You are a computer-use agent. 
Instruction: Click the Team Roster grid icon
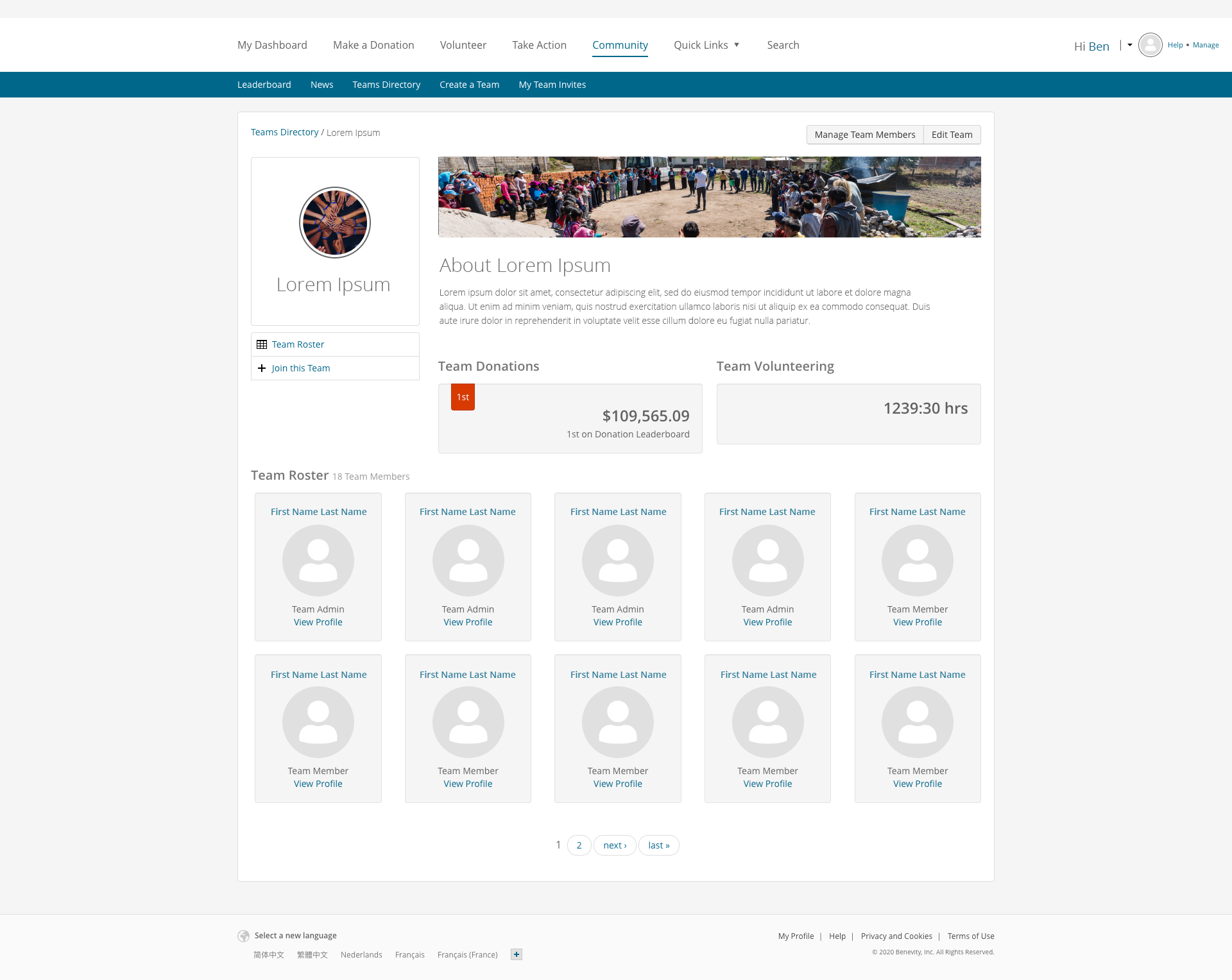click(x=262, y=344)
